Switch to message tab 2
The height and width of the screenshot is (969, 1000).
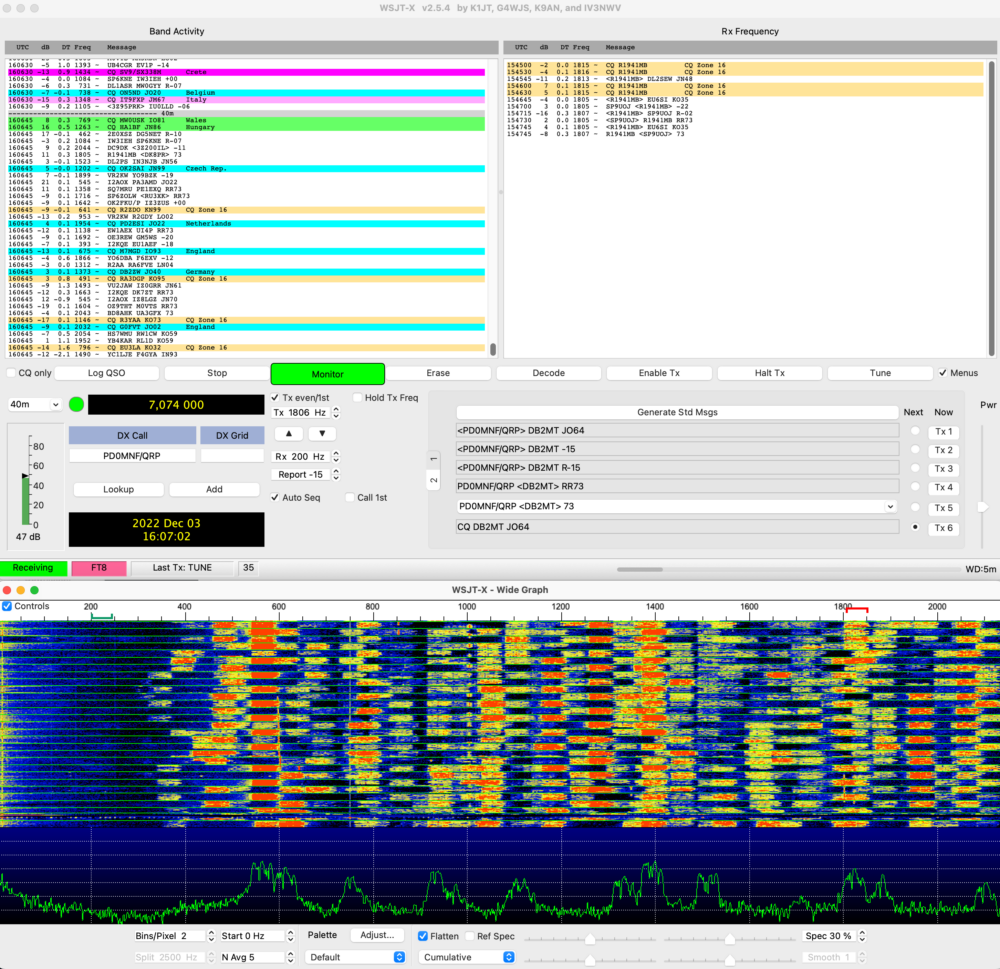pos(434,478)
